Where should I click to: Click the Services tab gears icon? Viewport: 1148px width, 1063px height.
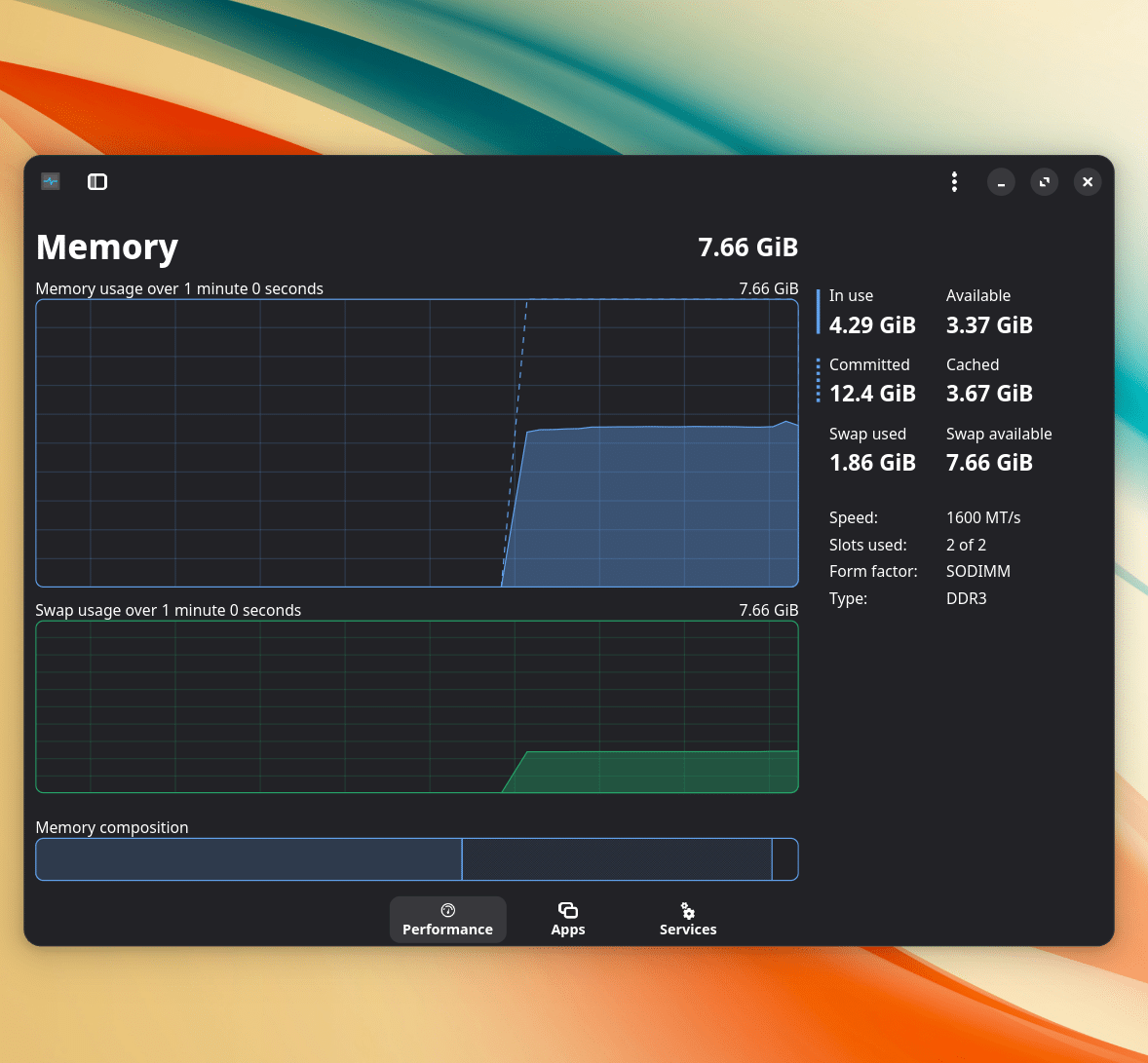pyautogui.click(x=688, y=910)
